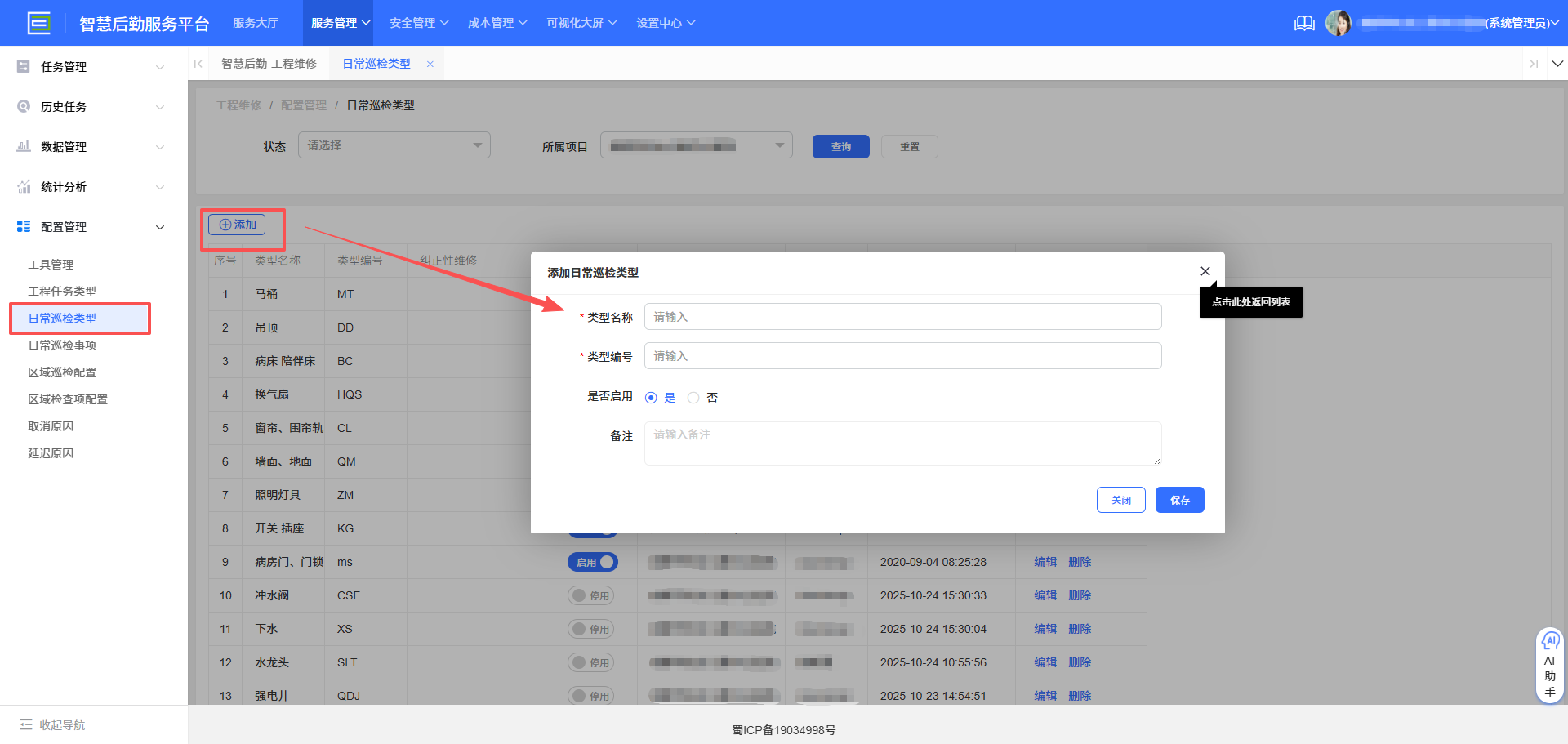Click the 类型名称 input field
The width and height of the screenshot is (1568, 744).
tap(902, 316)
